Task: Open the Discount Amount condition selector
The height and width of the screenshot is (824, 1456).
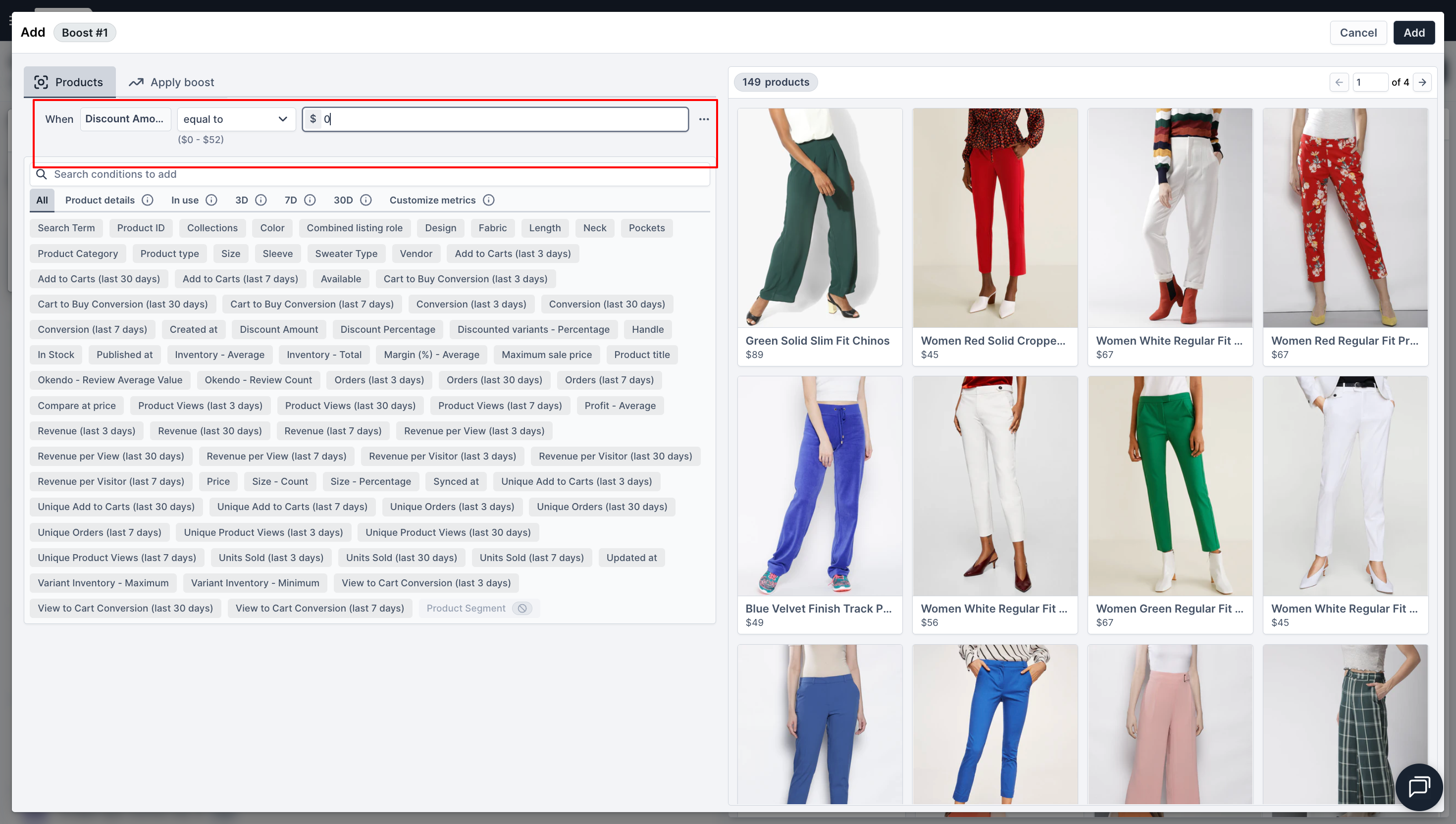Action: point(124,119)
